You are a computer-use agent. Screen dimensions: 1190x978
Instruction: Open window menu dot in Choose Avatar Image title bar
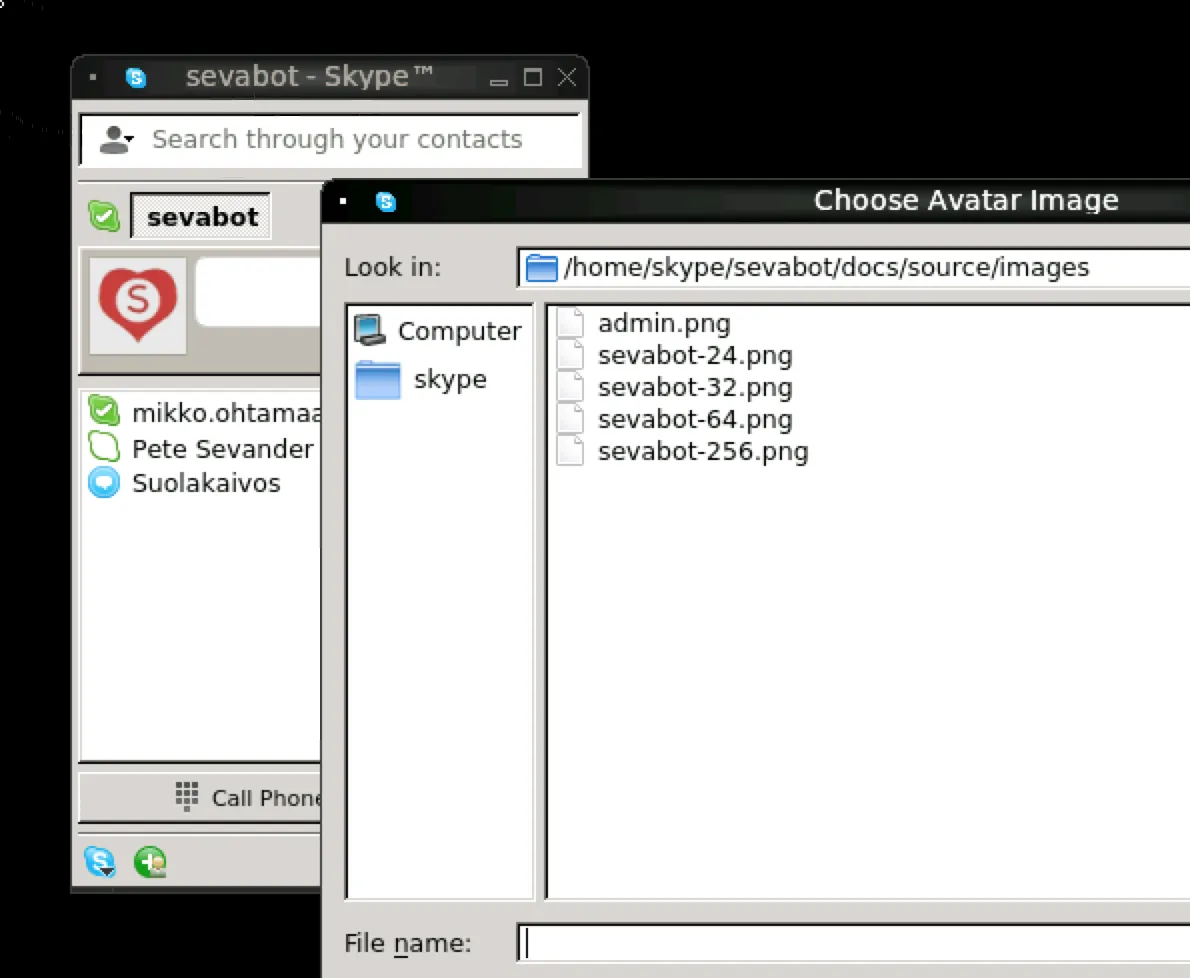click(x=343, y=201)
